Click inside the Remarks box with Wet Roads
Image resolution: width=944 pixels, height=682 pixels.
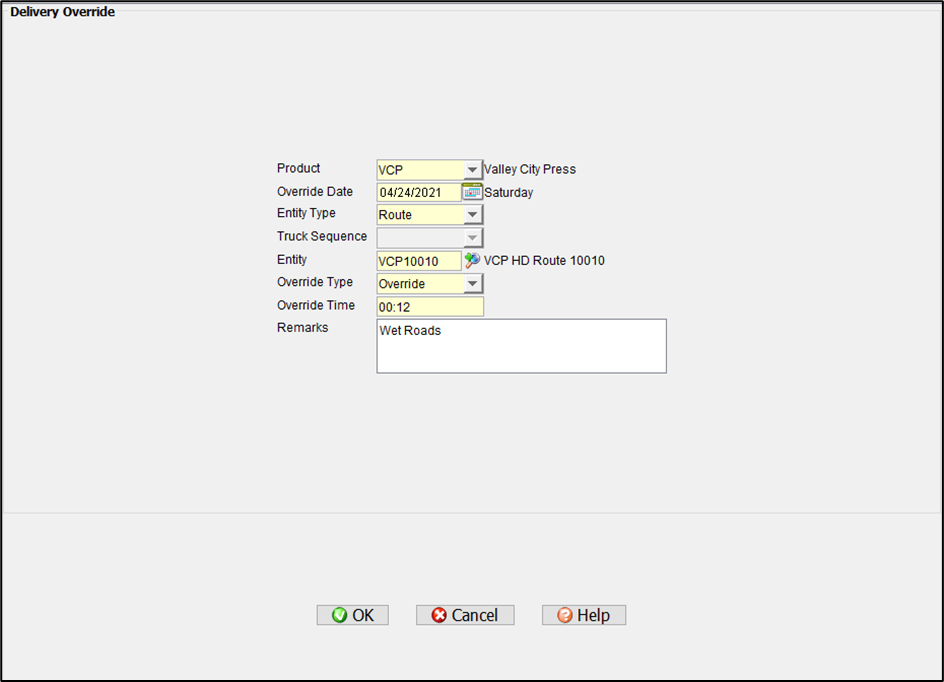click(521, 346)
